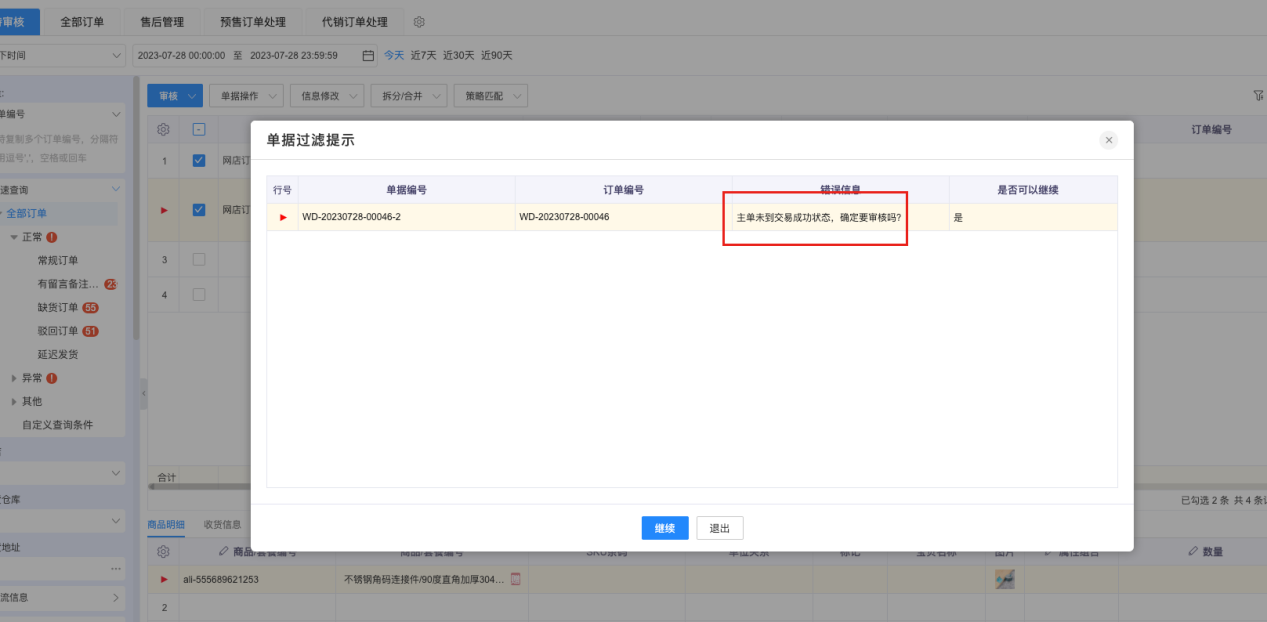Open the 策略匹配 dropdown

pos(490,96)
